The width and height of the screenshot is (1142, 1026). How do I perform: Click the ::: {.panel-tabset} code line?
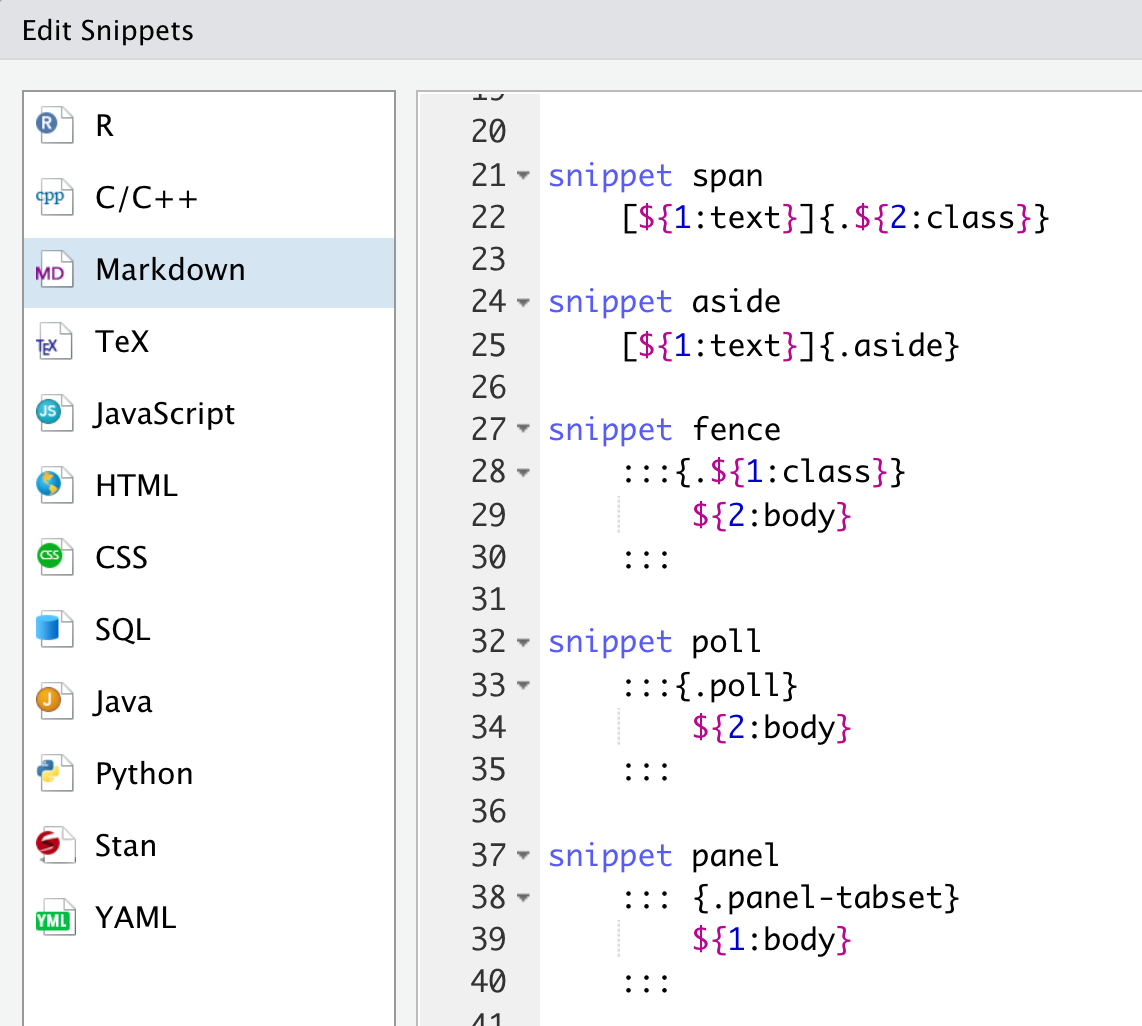[x=790, y=897]
